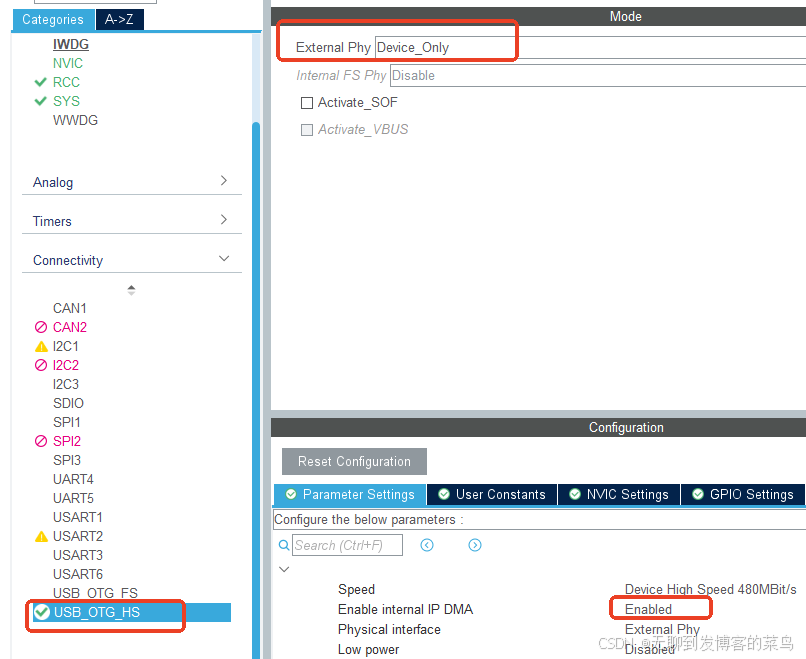Click the previous-arrow circle icon beside search
Screen dimensions: 806x659
tap(427, 545)
